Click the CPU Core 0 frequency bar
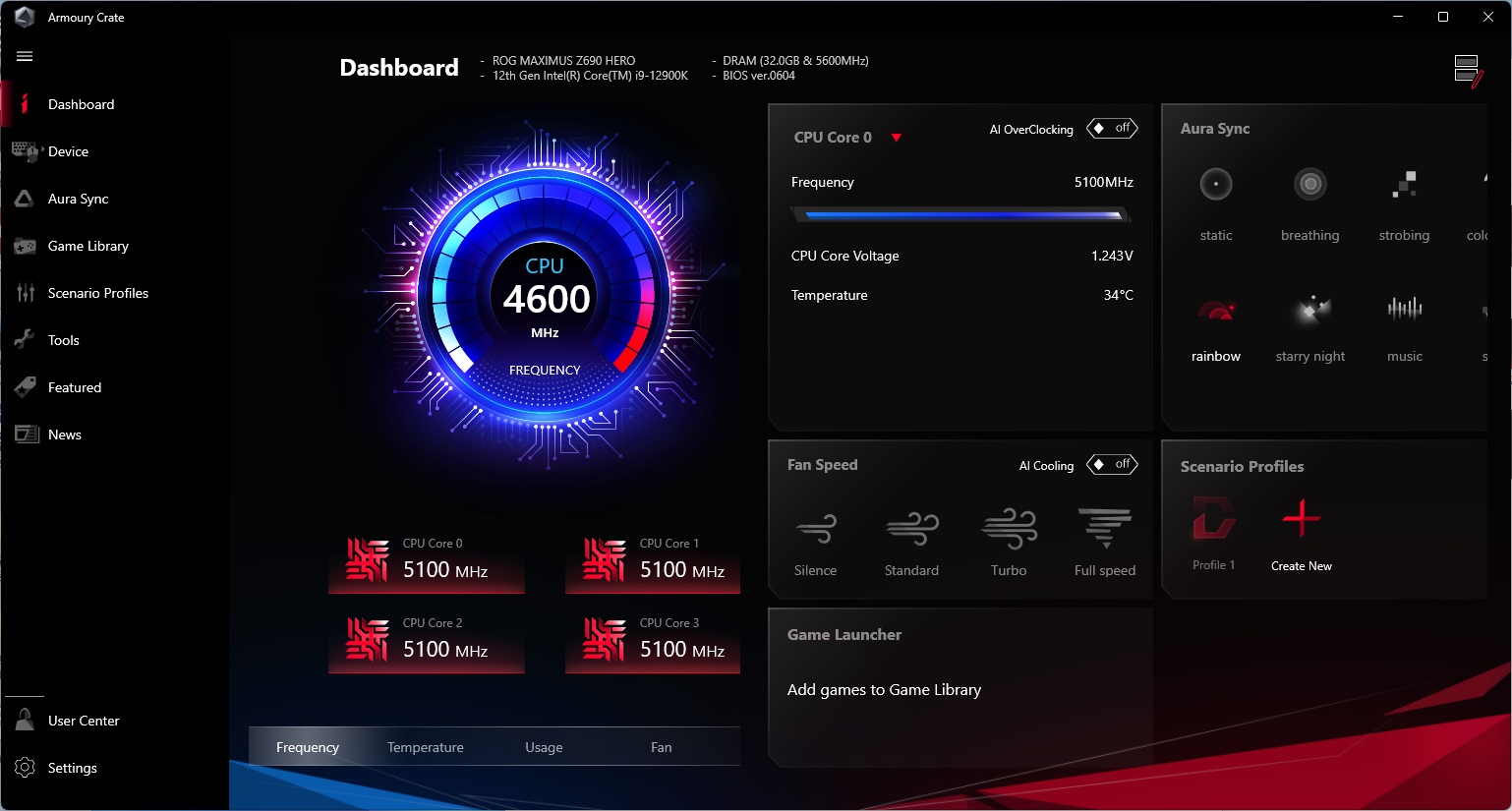This screenshot has height=811, width=1512. pos(961,214)
